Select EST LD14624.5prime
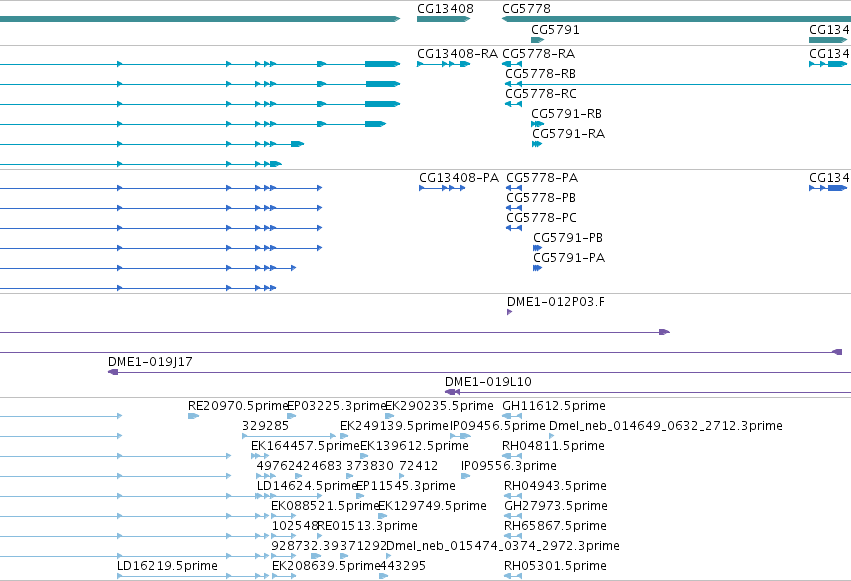Image resolution: width=851 pixels, height=581 pixels. click(x=307, y=486)
